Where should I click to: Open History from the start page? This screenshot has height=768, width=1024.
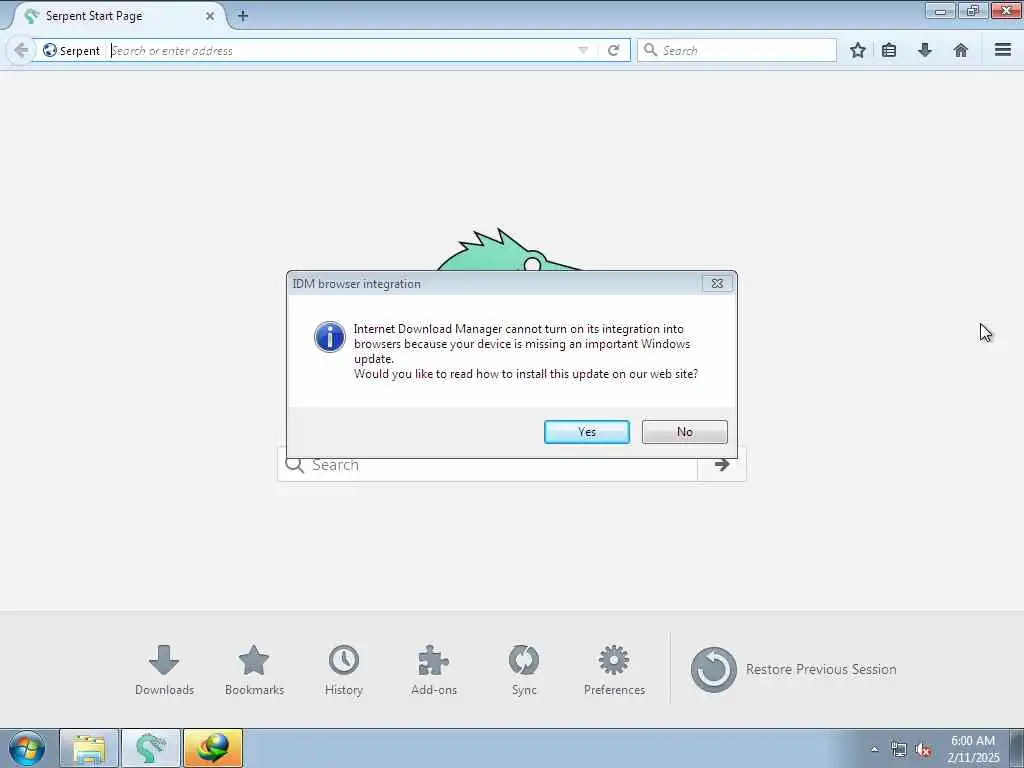pyautogui.click(x=344, y=669)
